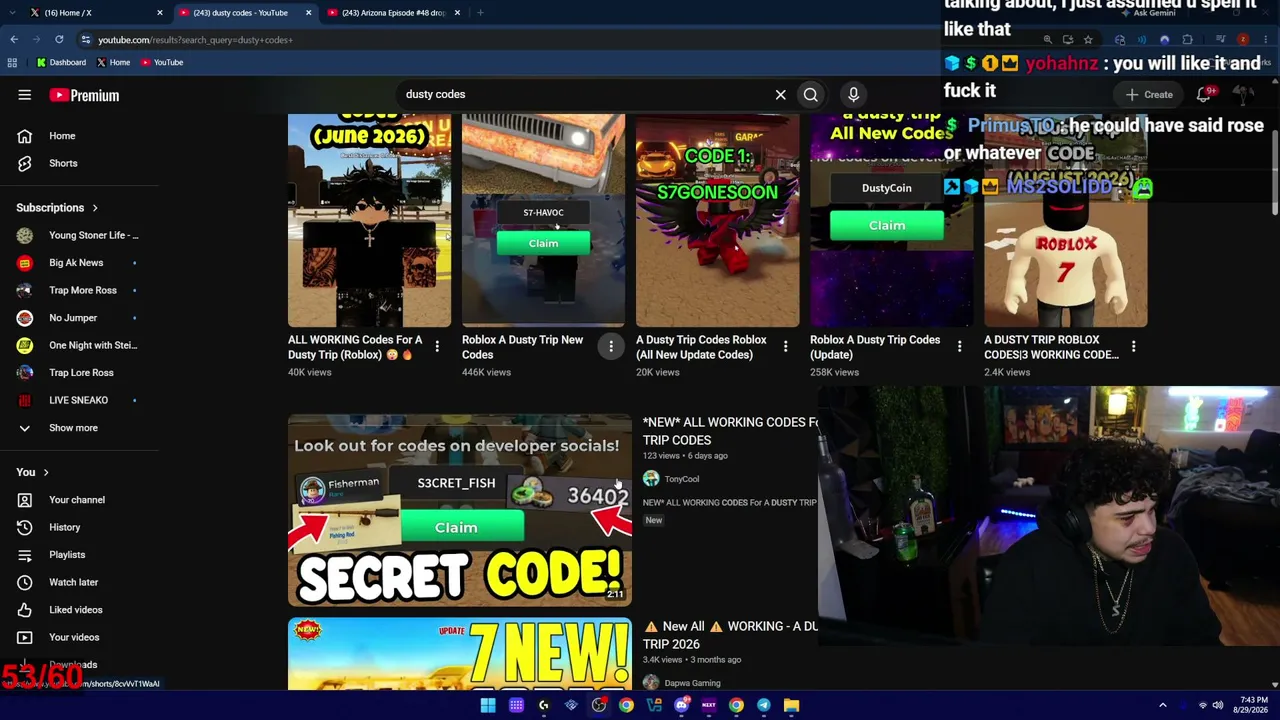Open the TonyCool channel name link
Viewport: 1280px width, 720px height.
pyautogui.click(x=682, y=479)
